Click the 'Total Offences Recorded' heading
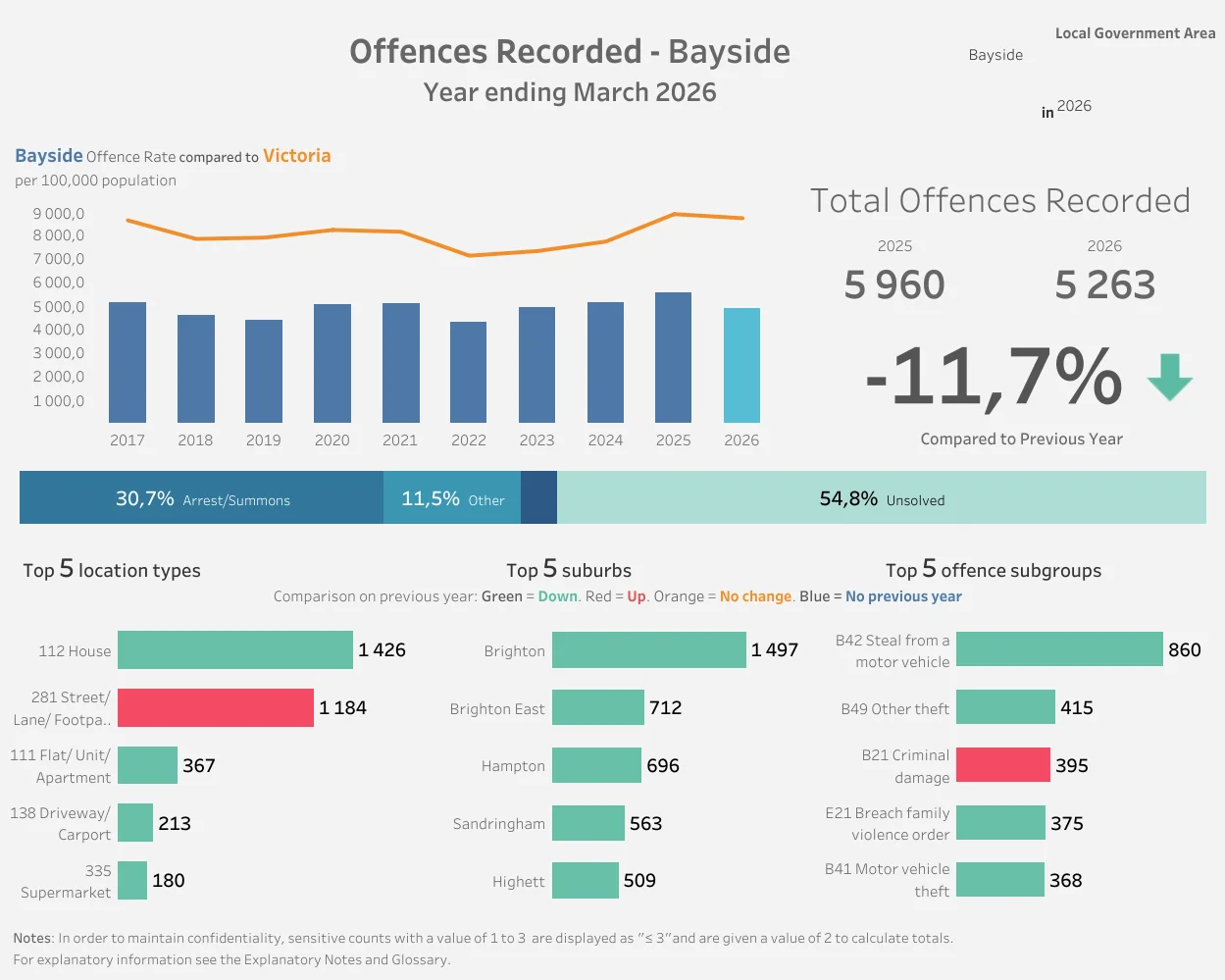The height and width of the screenshot is (980, 1225). pyautogui.click(x=1000, y=200)
